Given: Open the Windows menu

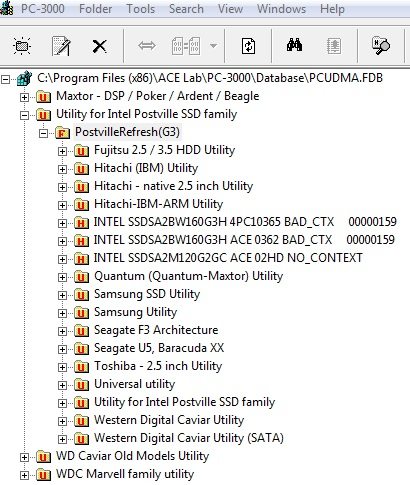Looking at the screenshot, I should pos(281,9).
